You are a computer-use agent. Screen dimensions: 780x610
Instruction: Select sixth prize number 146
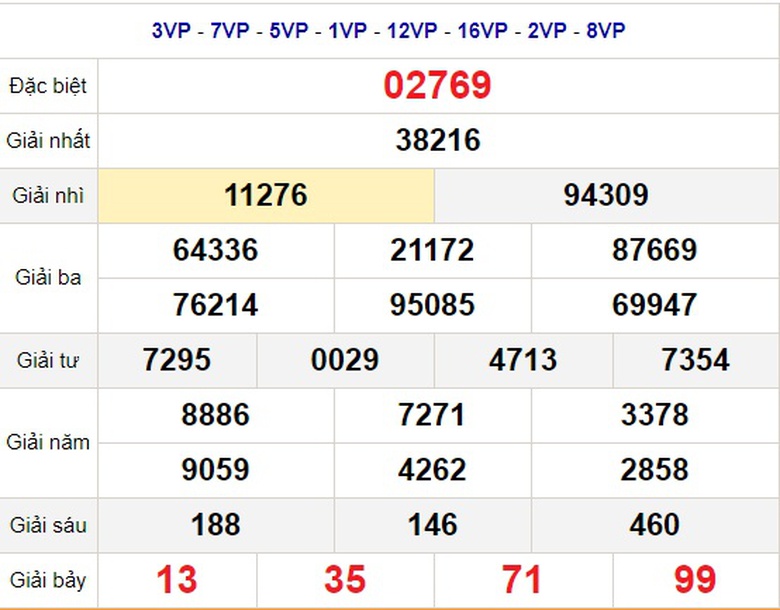pos(432,524)
